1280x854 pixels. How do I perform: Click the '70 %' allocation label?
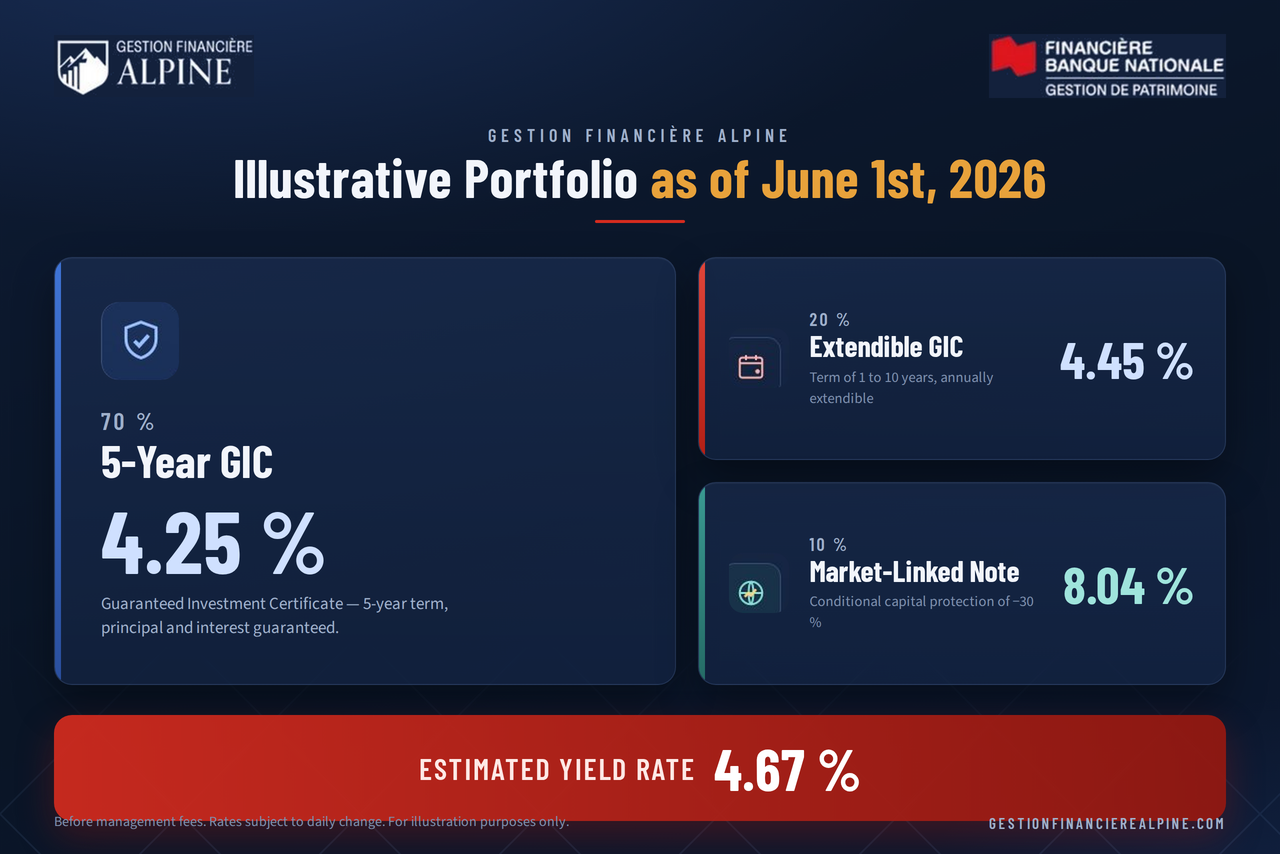128,422
